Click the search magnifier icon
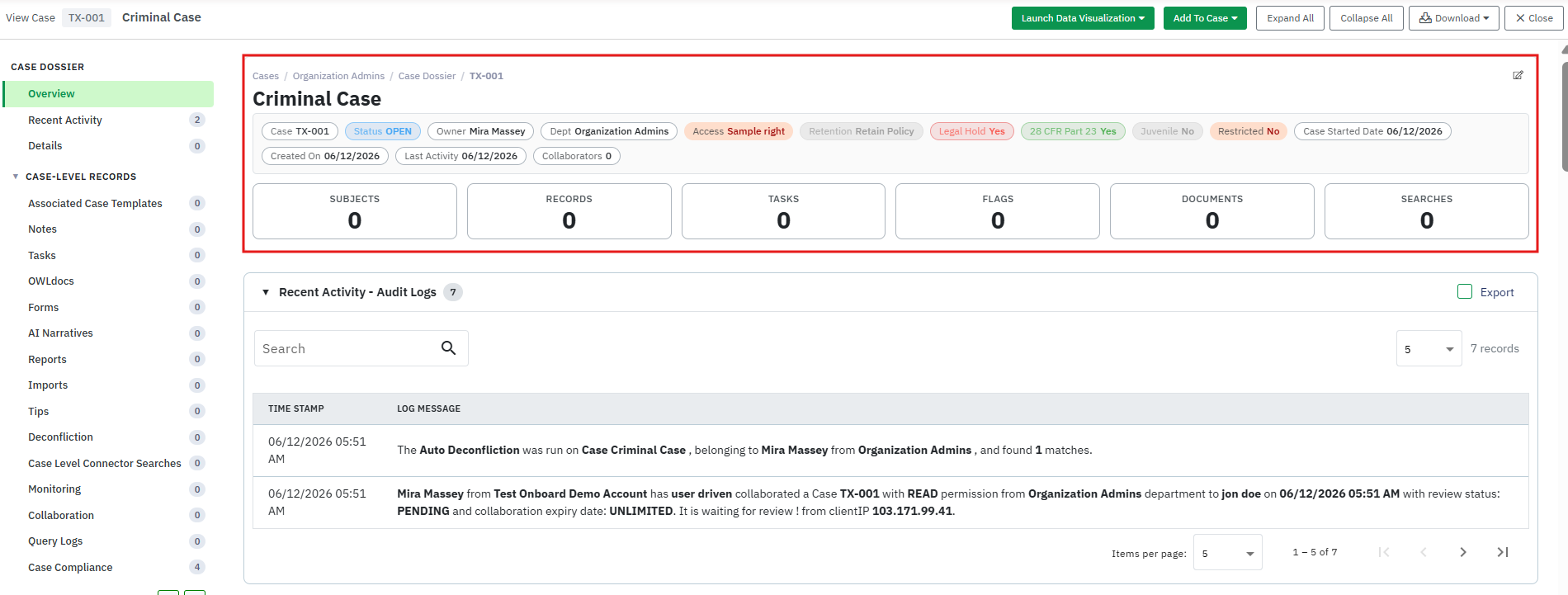This screenshot has height=595, width=1568. 448,348
